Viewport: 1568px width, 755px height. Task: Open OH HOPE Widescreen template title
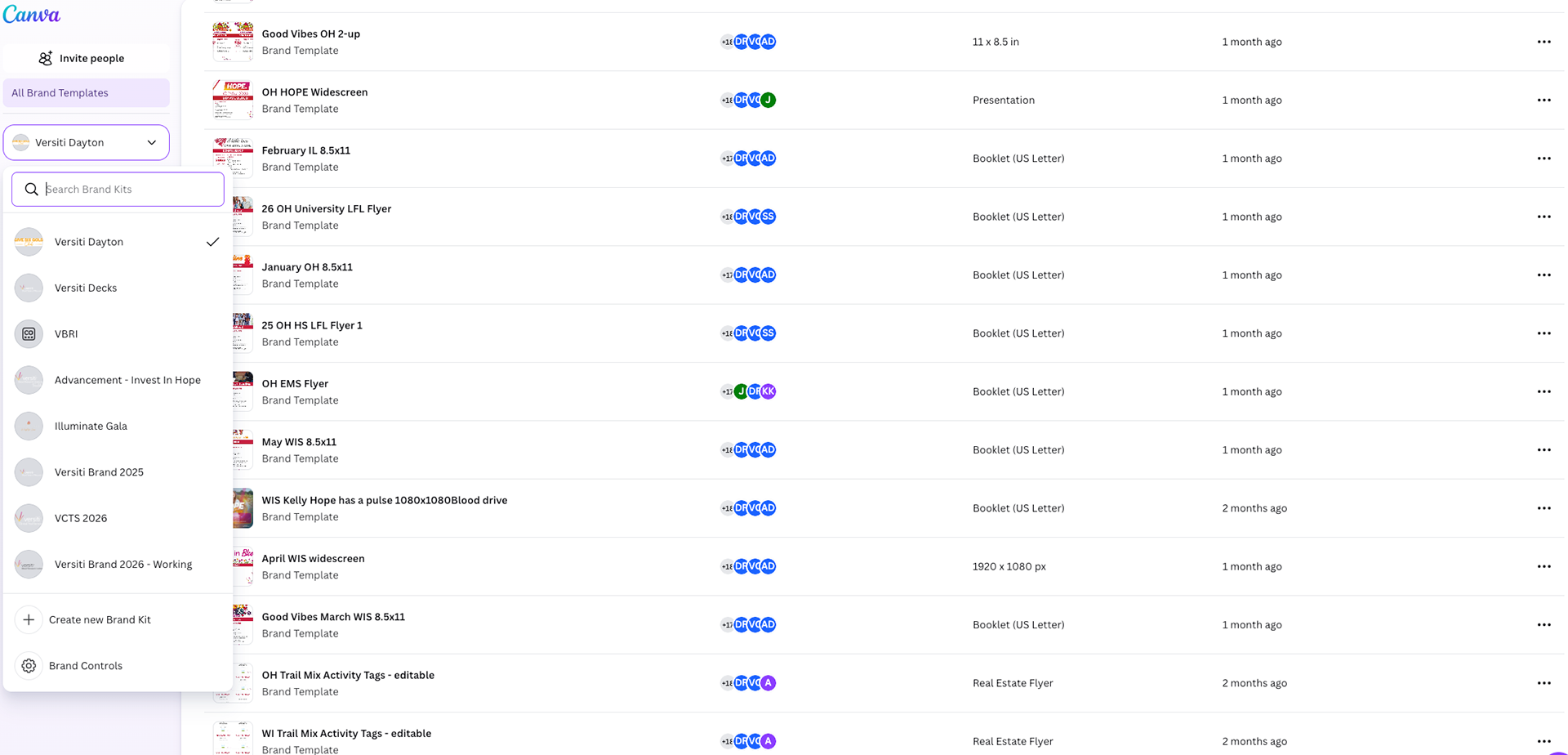(x=314, y=92)
